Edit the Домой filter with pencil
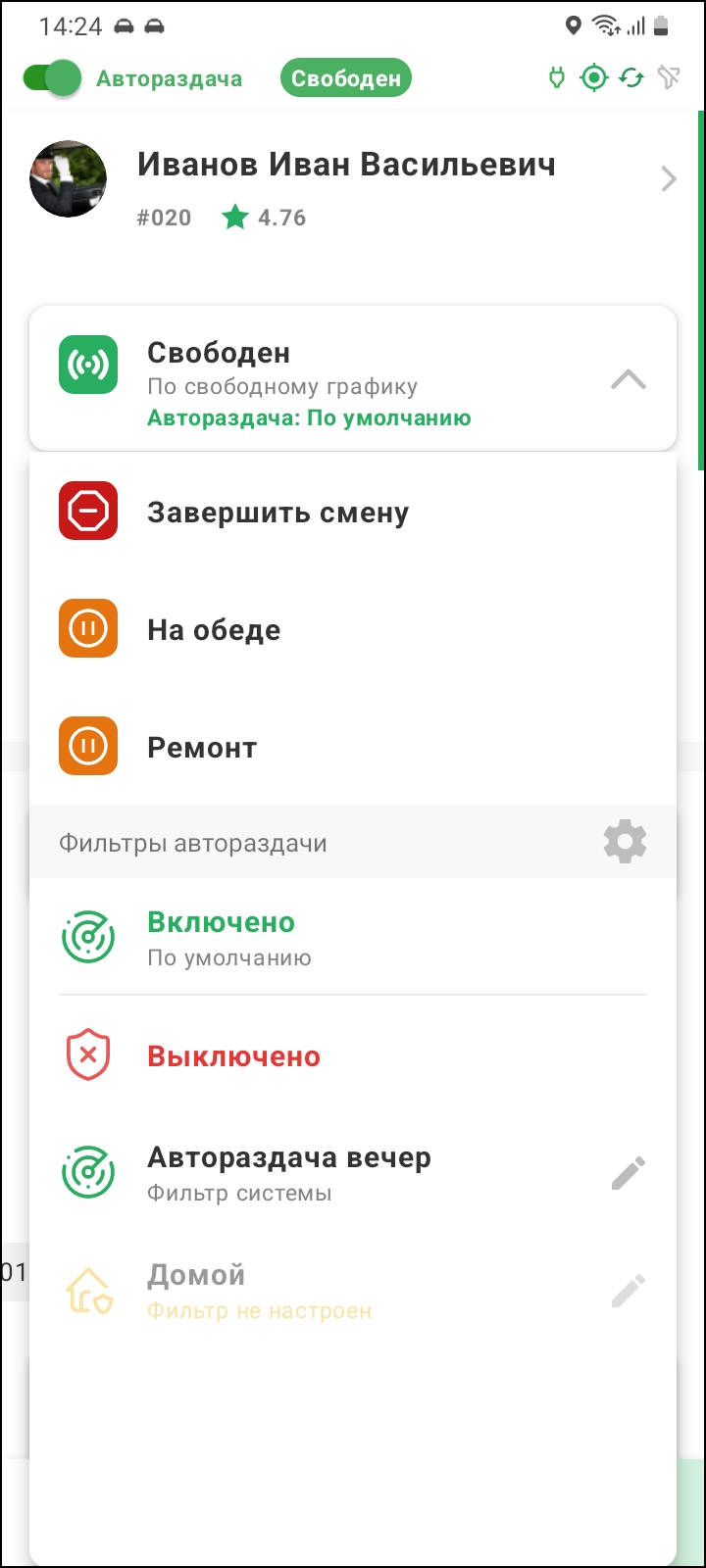This screenshot has height=1568, width=706. pos(628,1291)
